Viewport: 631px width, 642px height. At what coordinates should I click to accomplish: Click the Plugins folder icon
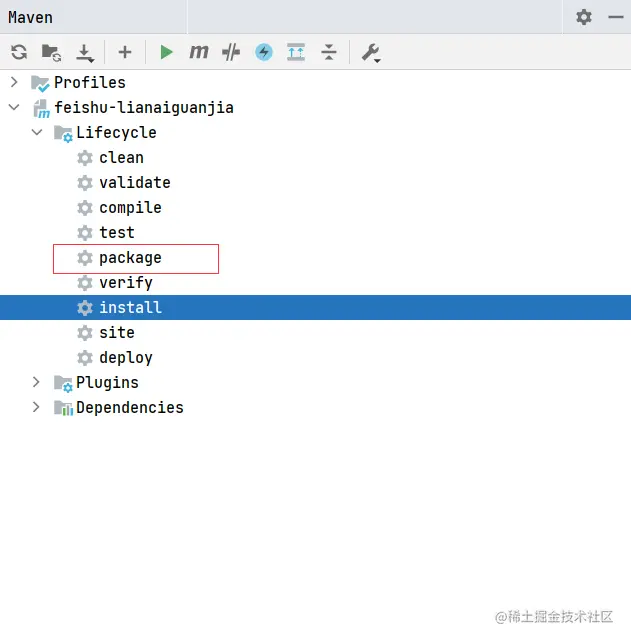click(63, 384)
